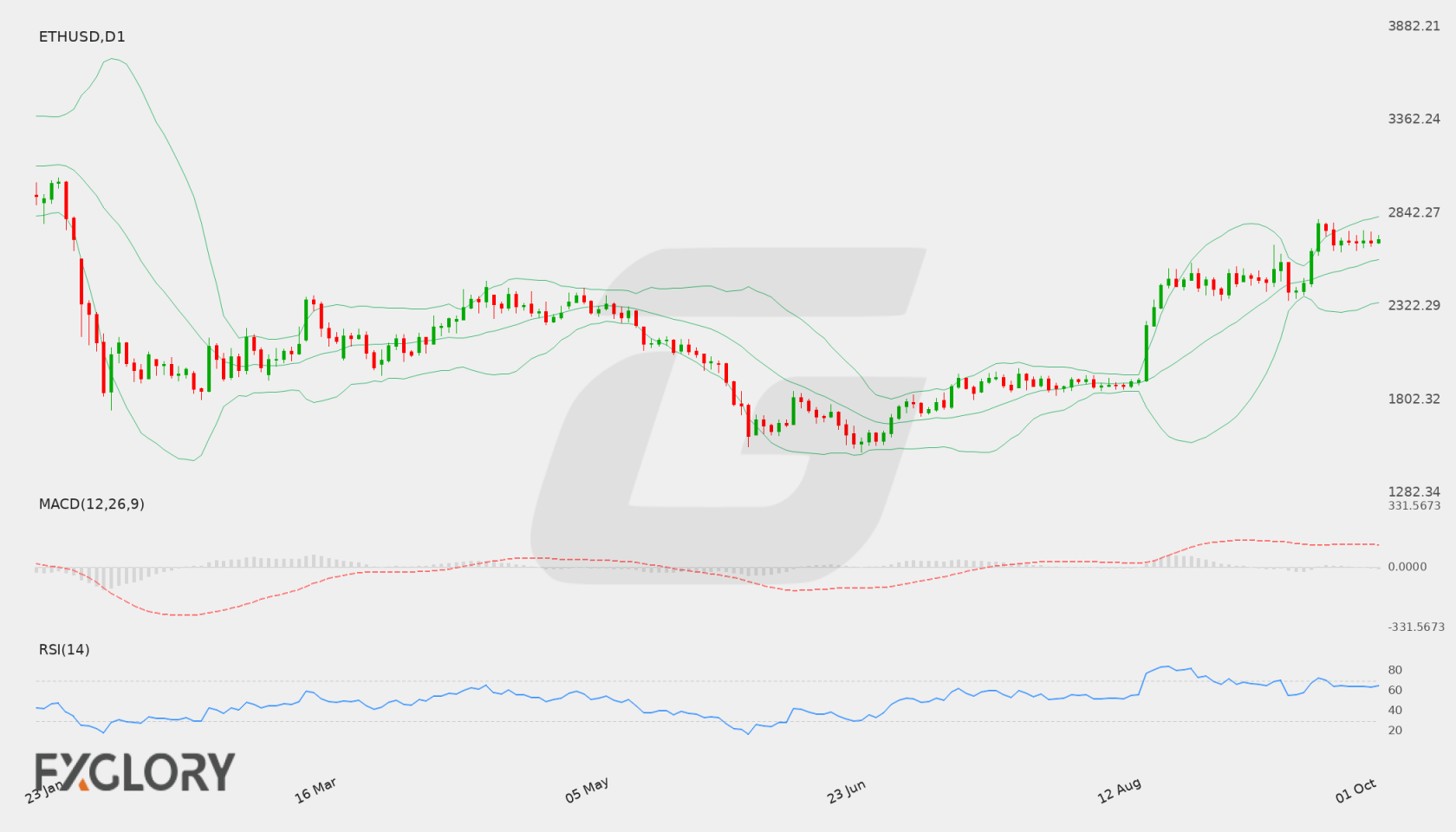Viewport: 1456px width, 832px height.
Task: Click the ETHUSD,D1 chart title
Action: [x=82, y=36]
